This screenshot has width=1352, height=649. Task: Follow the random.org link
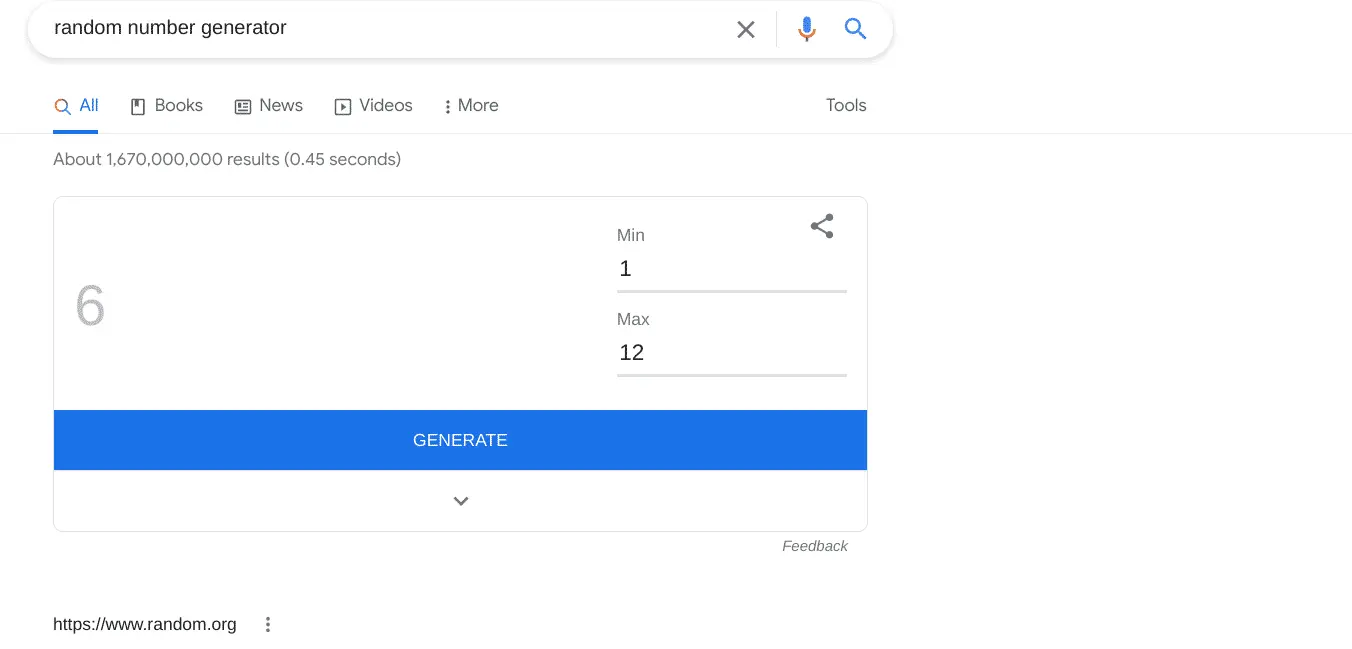(144, 624)
